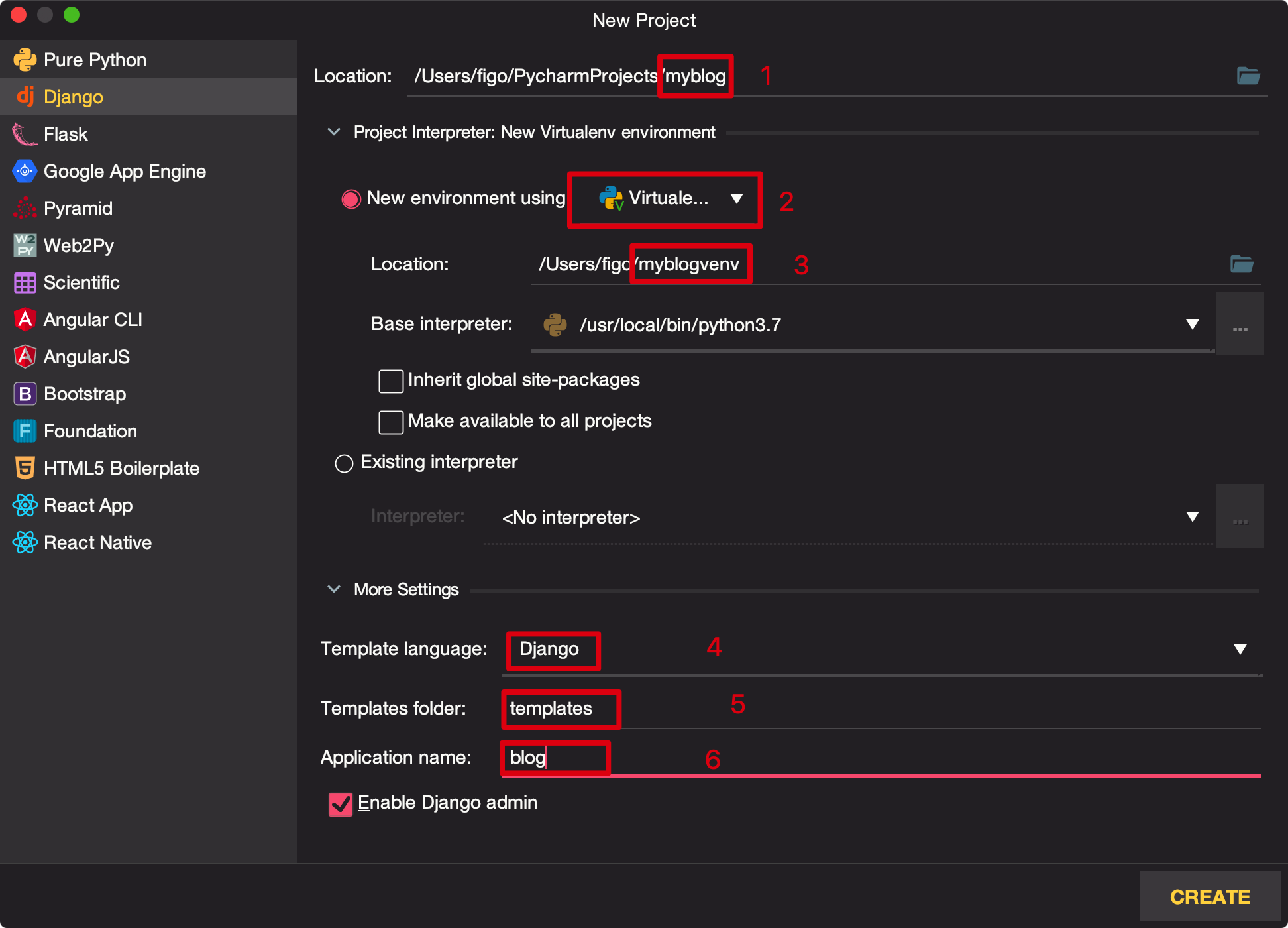Select HTML5 Boilerplate project type
The height and width of the screenshot is (928, 1288).
[x=148, y=468]
